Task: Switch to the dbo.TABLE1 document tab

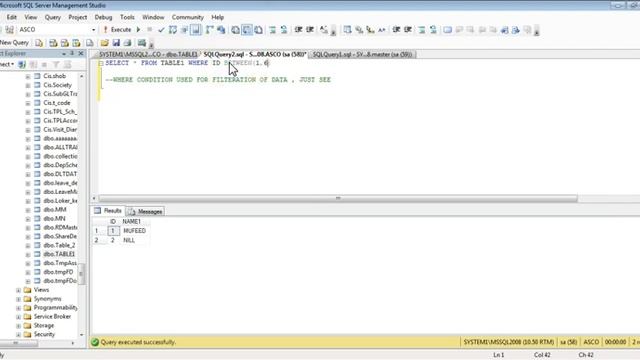Action: [148, 54]
